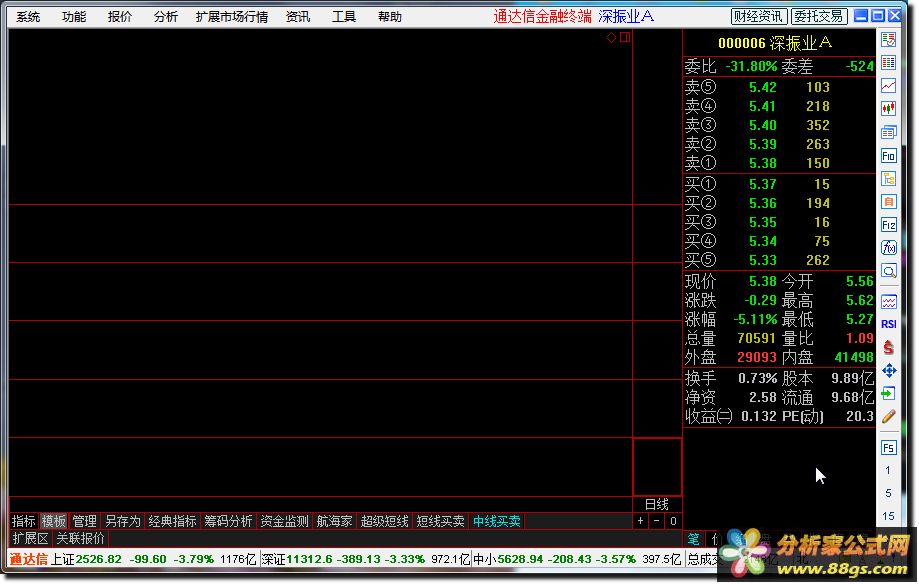Click the green arrow import icon
Screen dimensions: 919x584
pos(889,393)
